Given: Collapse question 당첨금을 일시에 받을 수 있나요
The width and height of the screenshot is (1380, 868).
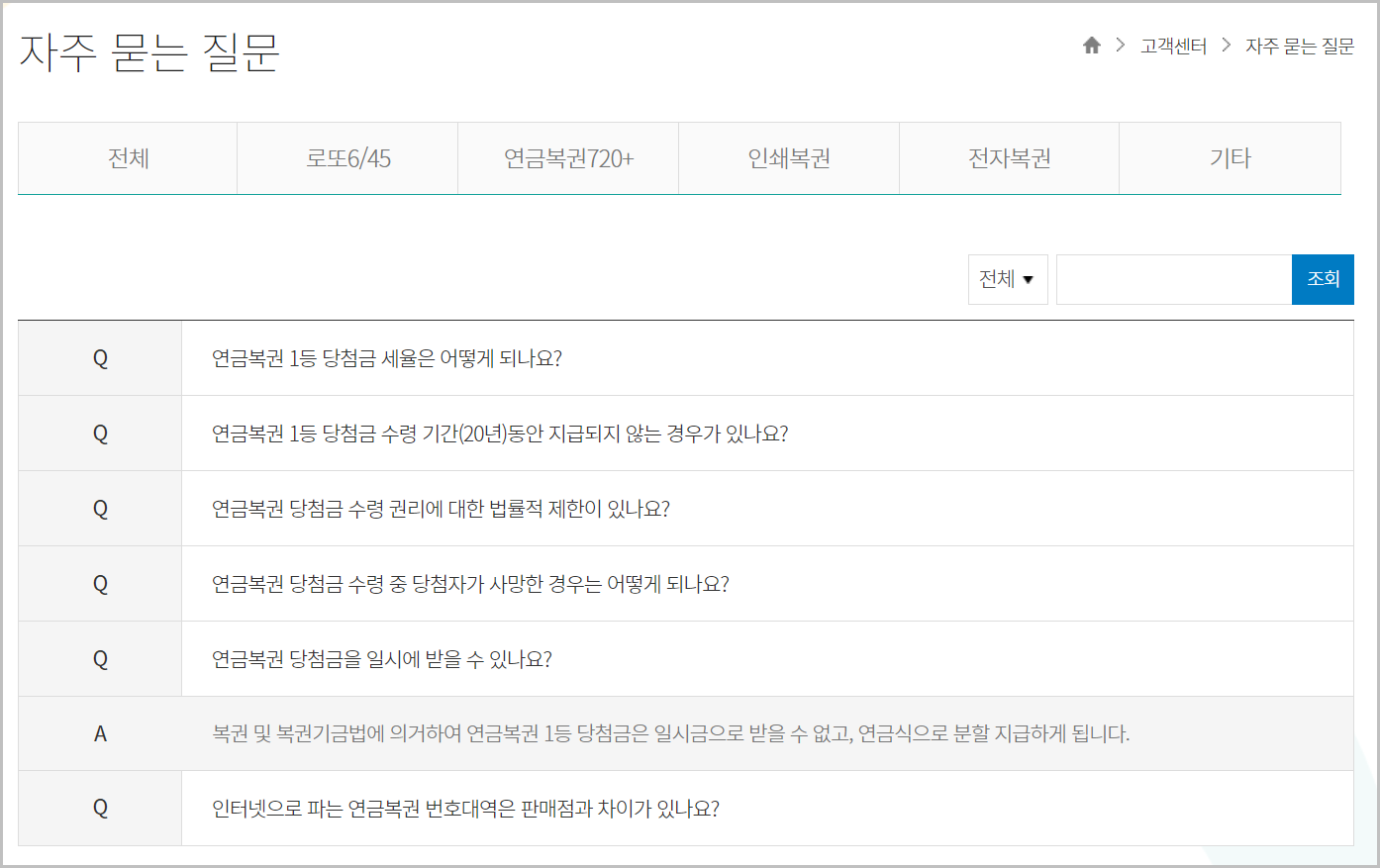Looking at the screenshot, I should [382, 659].
